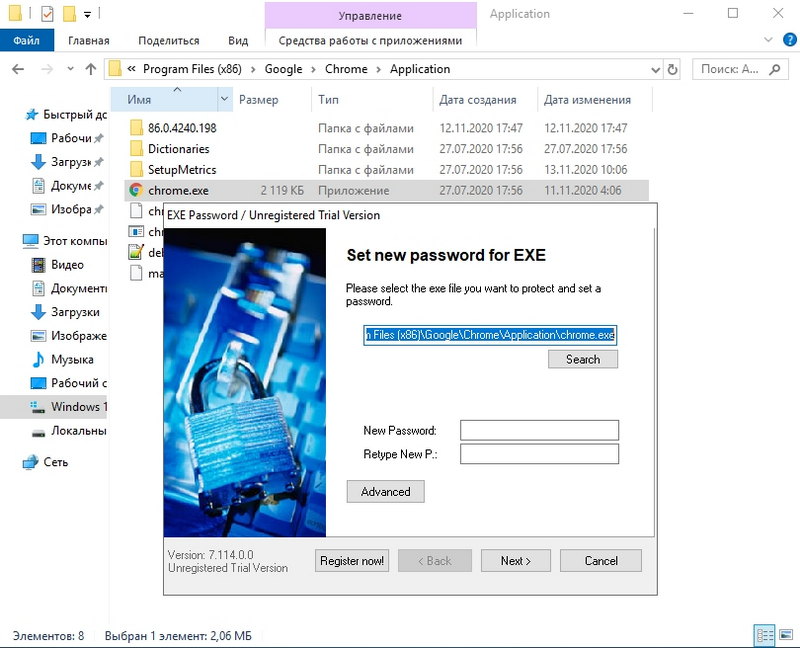Go up one folder level arrow
Image resolution: width=800 pixels, height=648 pixels.
[x=91, y=69]
